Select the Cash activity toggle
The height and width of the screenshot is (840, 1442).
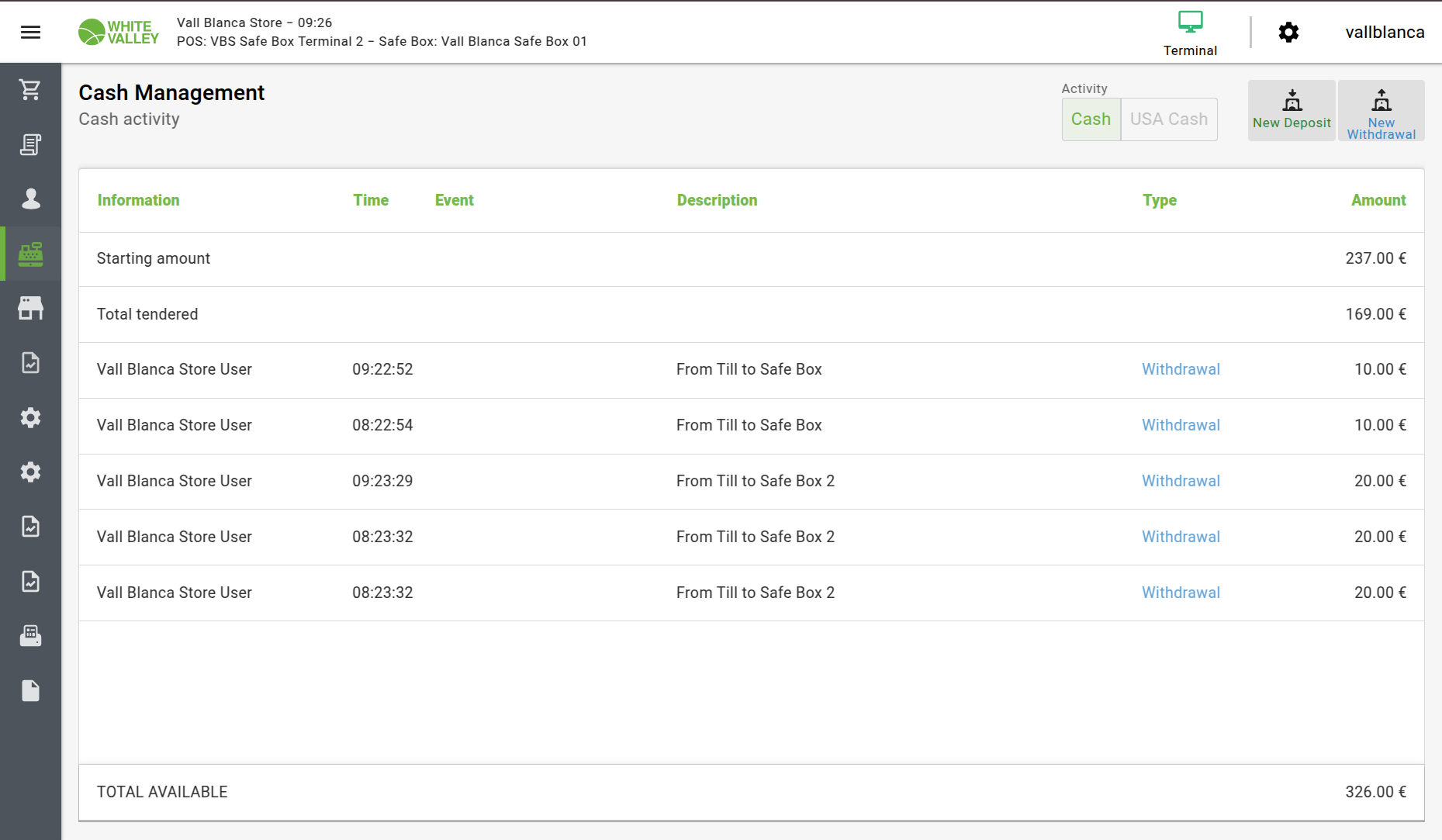point(1091,119)
